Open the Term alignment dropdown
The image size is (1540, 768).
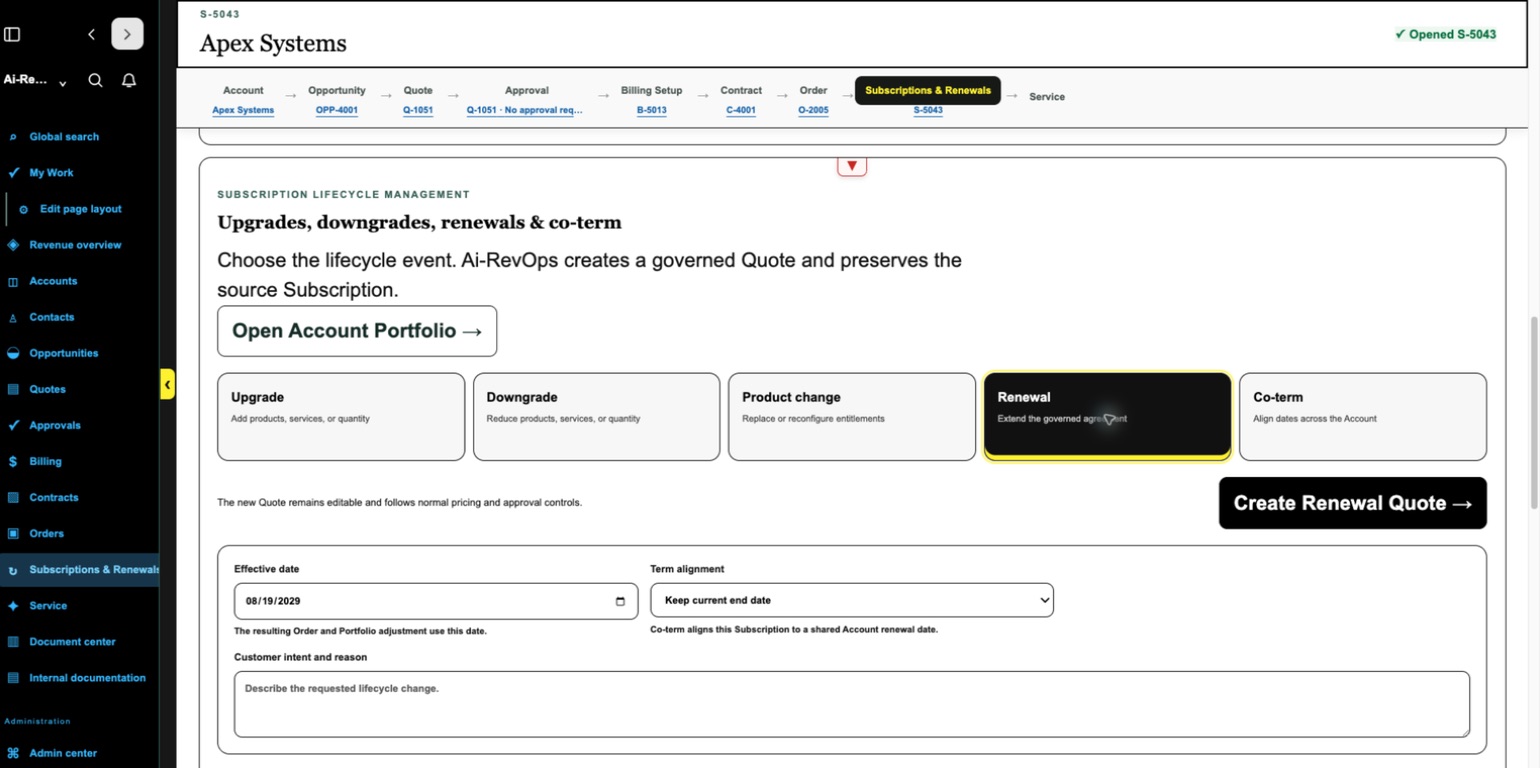tap(852, 600)
